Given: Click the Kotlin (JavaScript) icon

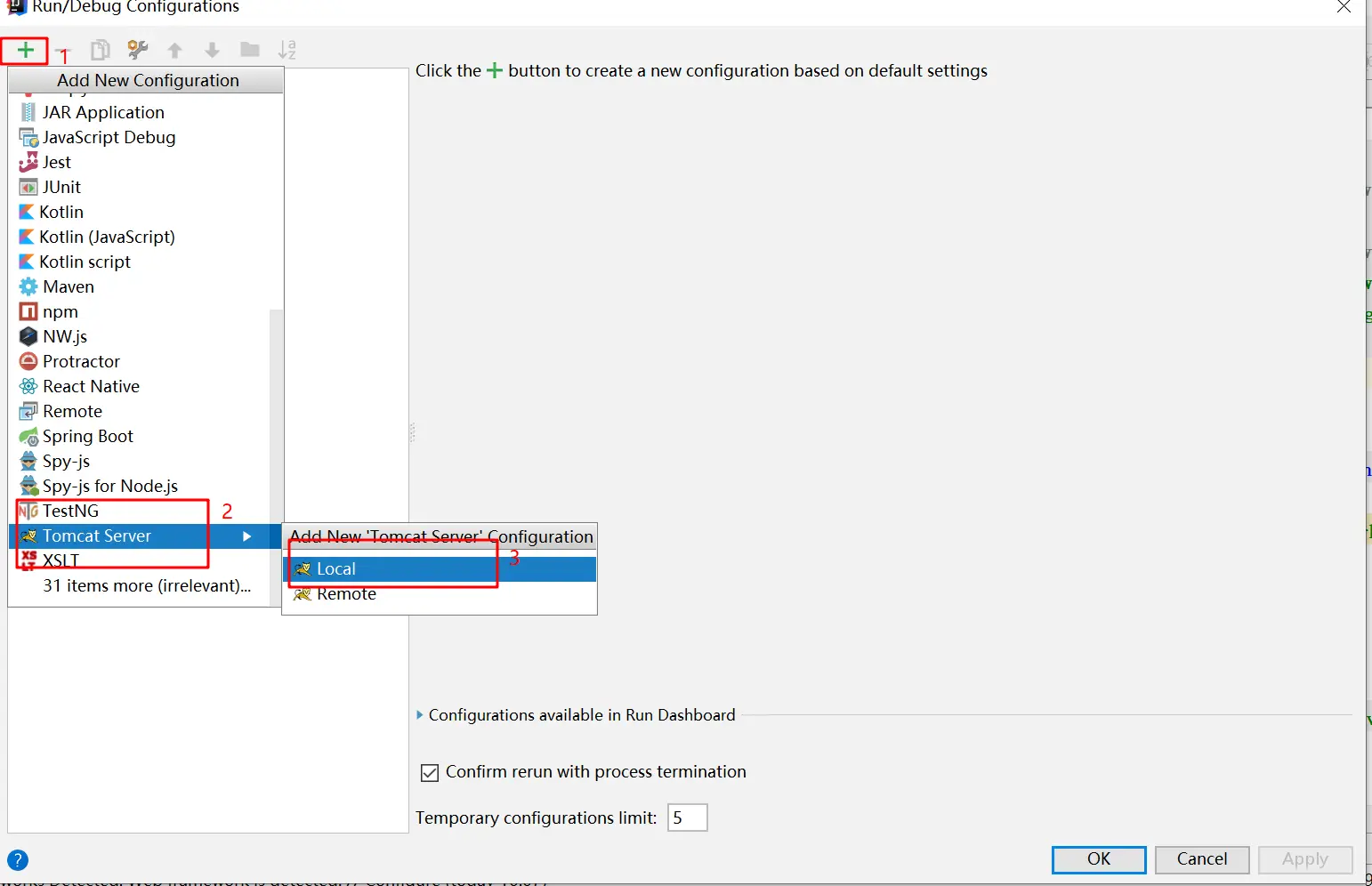Looking at the screenshot, I should click(x=27, y=237).
